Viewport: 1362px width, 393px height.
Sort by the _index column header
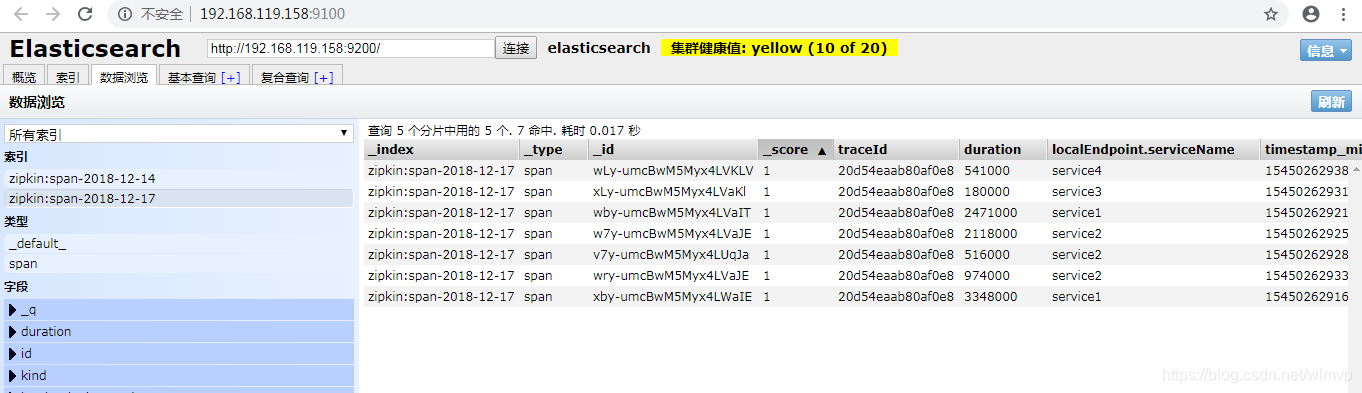pos(441,149)
